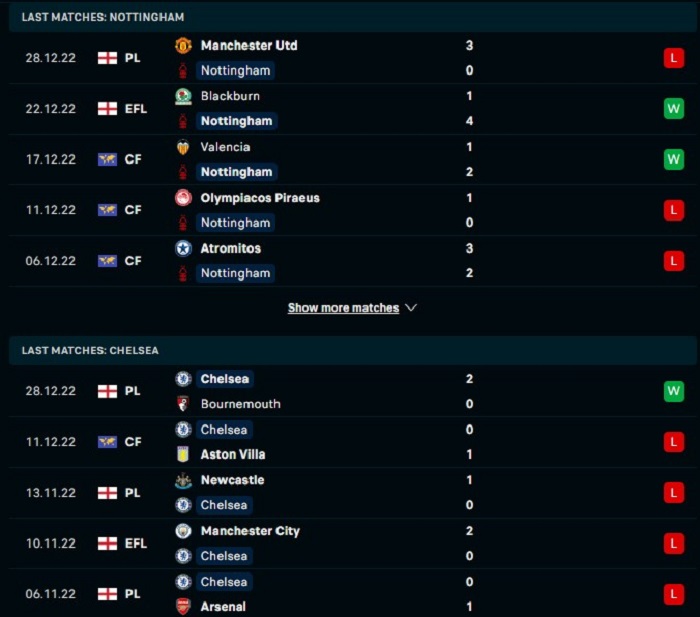Open the 3-2 Atromitos vs Nottingham match row

pos(352,261)
